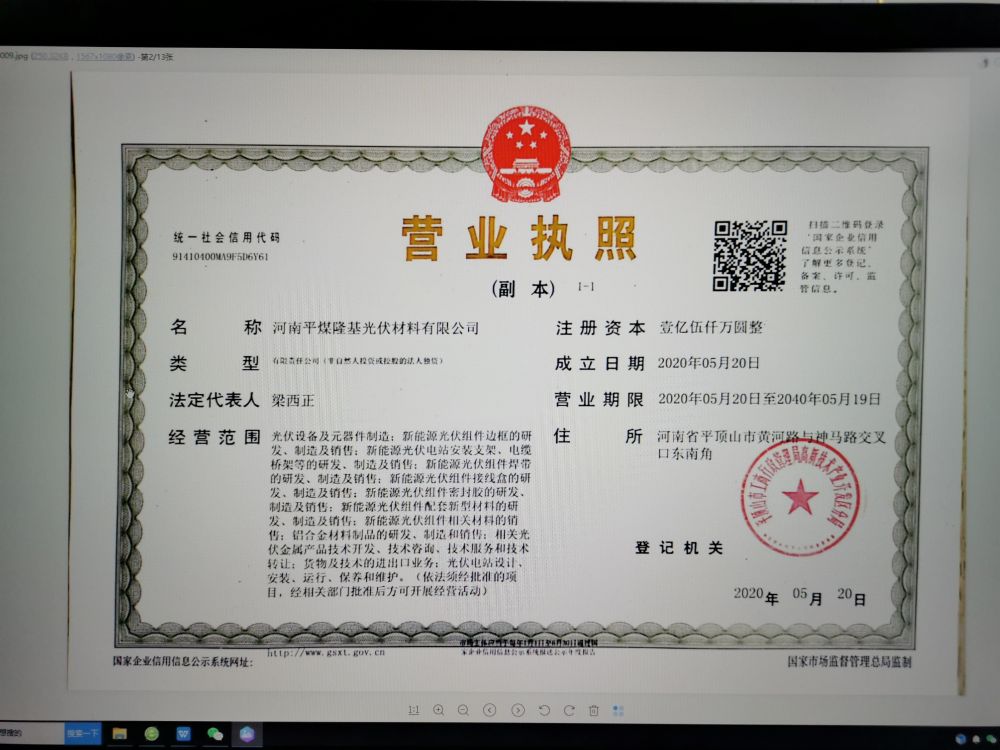Image resolution: width=1000 pixels, height=750 pixels.
Task: Go to the next image
Action: click(x=518, y=710)
